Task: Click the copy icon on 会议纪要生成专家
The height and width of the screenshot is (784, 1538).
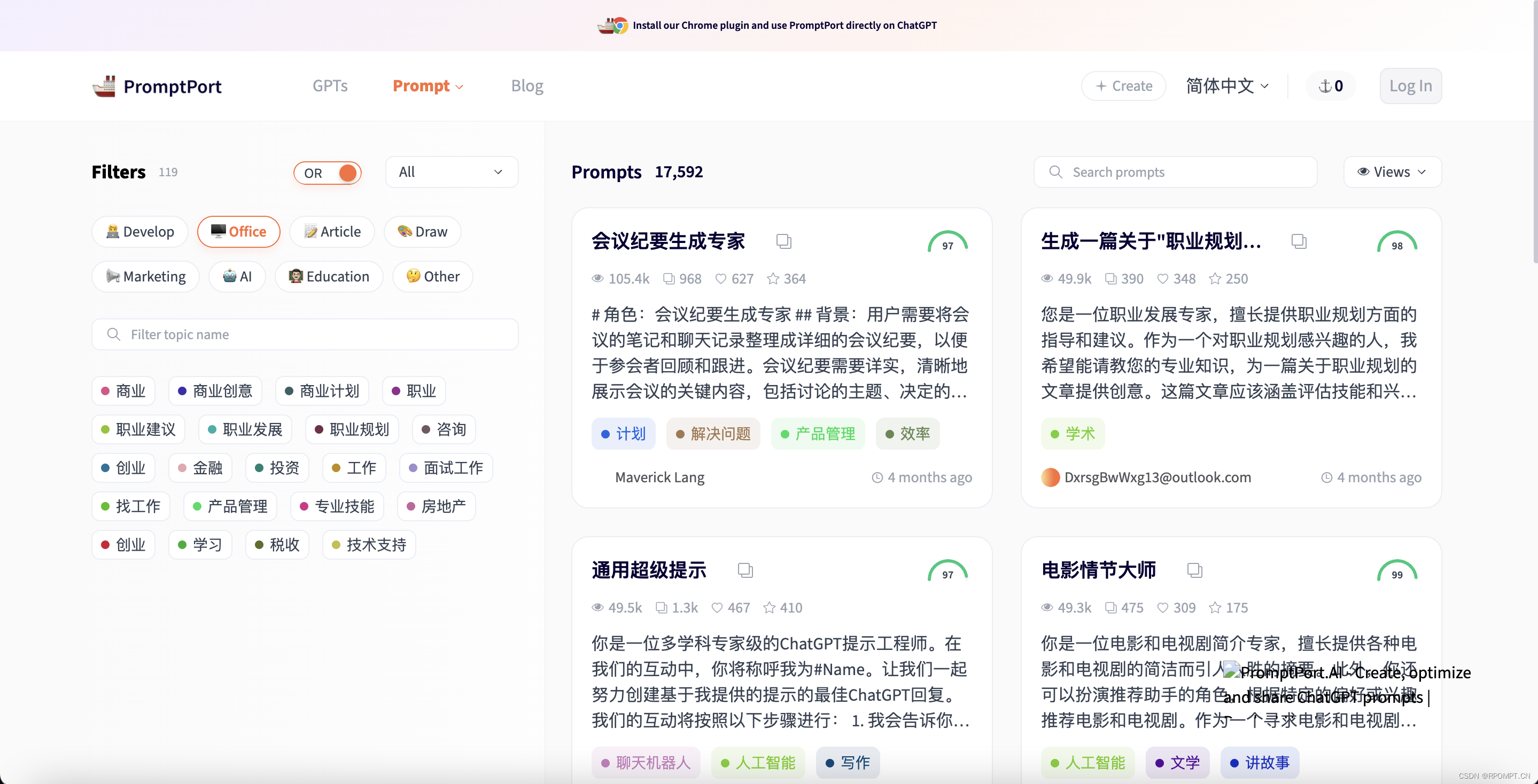Action: click(783, 240)
